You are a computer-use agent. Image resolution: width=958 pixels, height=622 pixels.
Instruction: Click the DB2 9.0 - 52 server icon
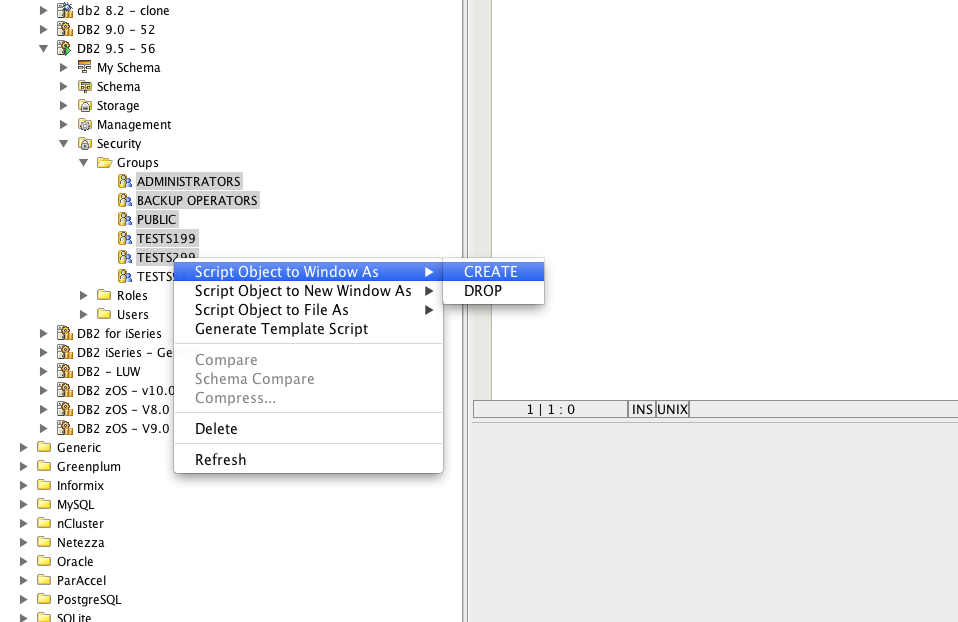click(65, 29)
